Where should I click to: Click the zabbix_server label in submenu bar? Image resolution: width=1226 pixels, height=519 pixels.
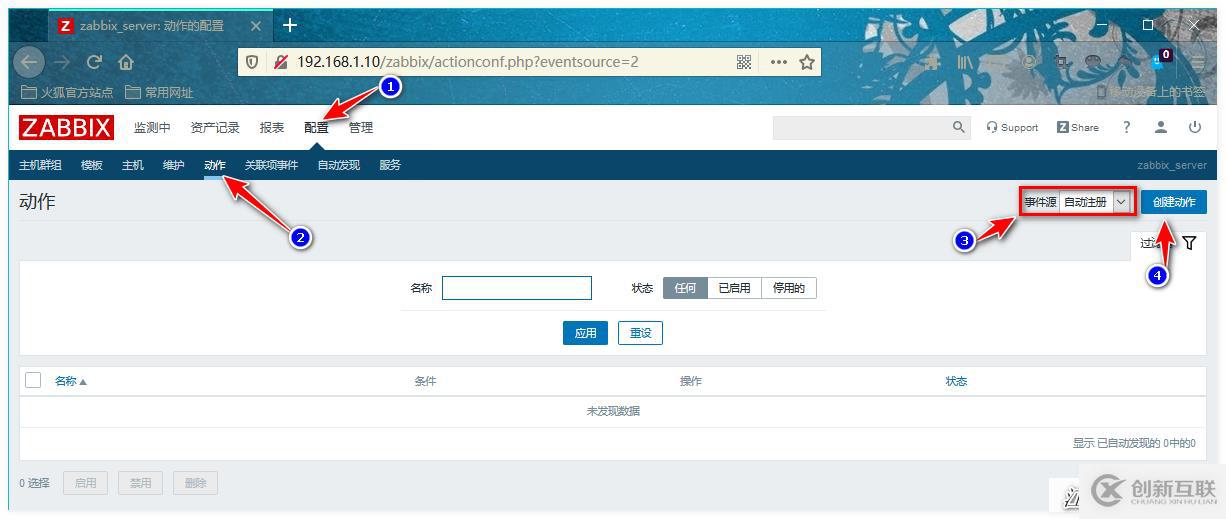click(x=1172, y=165)
